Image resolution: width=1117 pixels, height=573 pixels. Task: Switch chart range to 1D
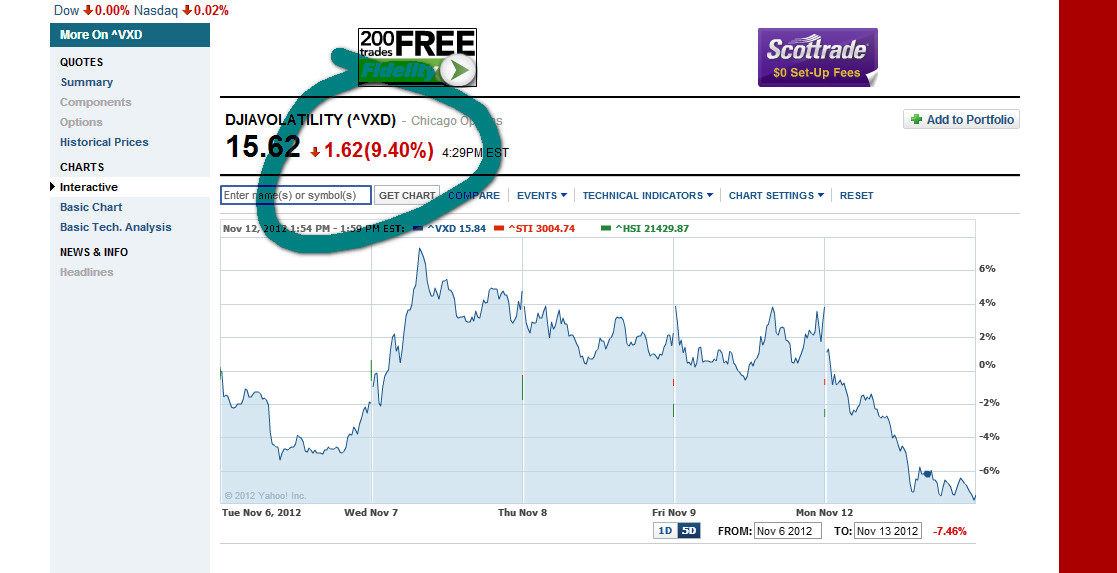pos(665,531)
